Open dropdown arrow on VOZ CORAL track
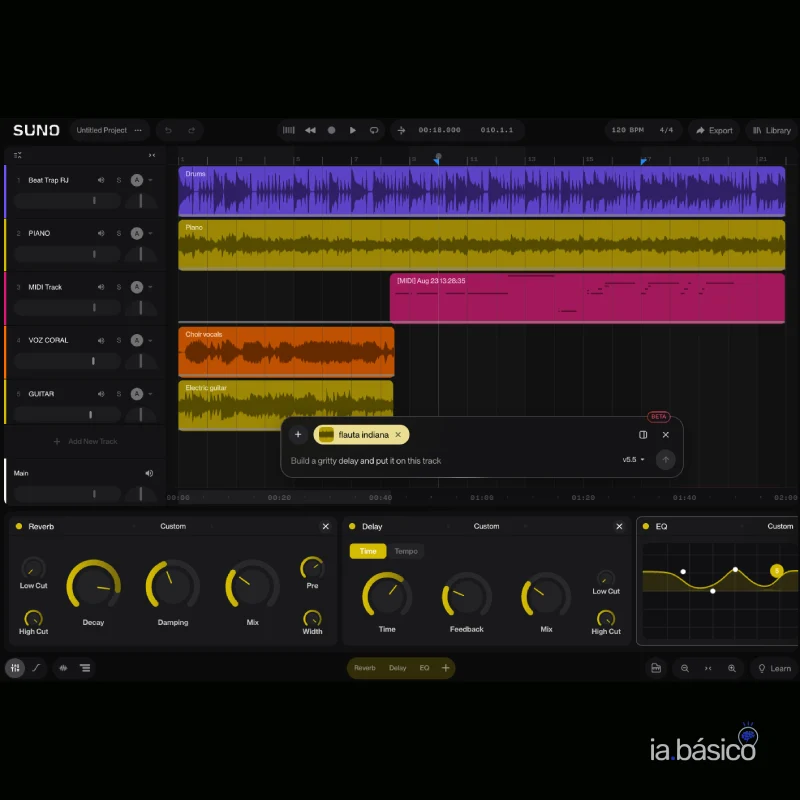Image resolution: width=800 pixels, height=800 pixels. [x=151, y=340]
